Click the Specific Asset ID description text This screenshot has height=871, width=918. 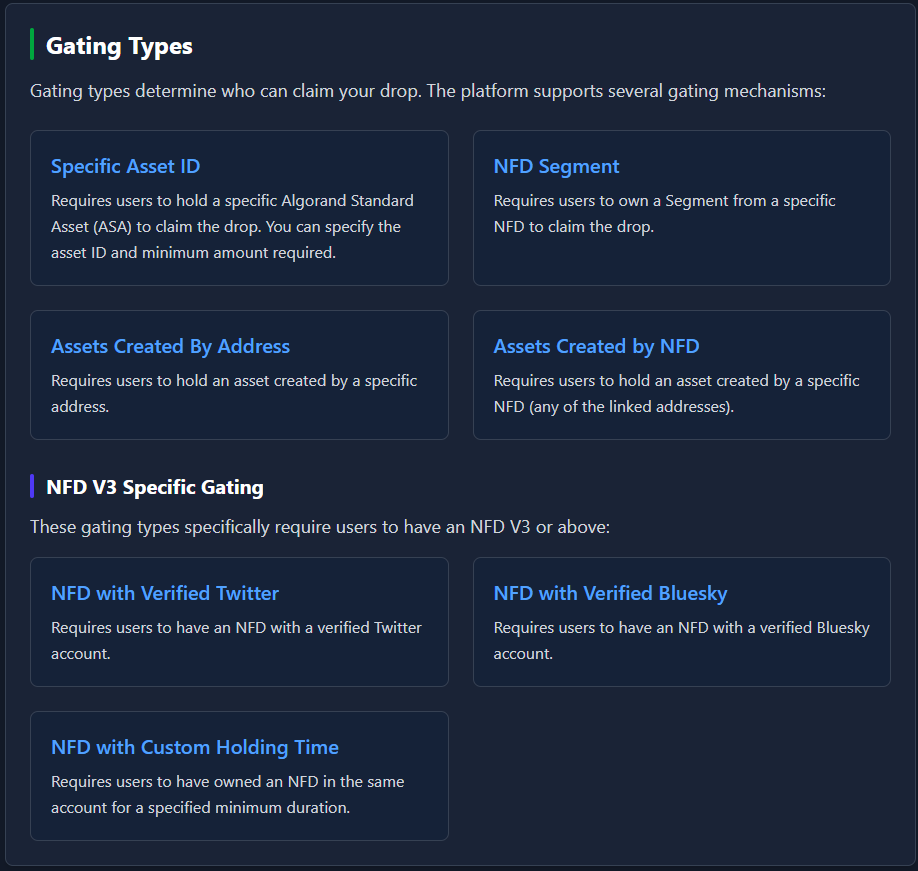(x=232, y=227)
